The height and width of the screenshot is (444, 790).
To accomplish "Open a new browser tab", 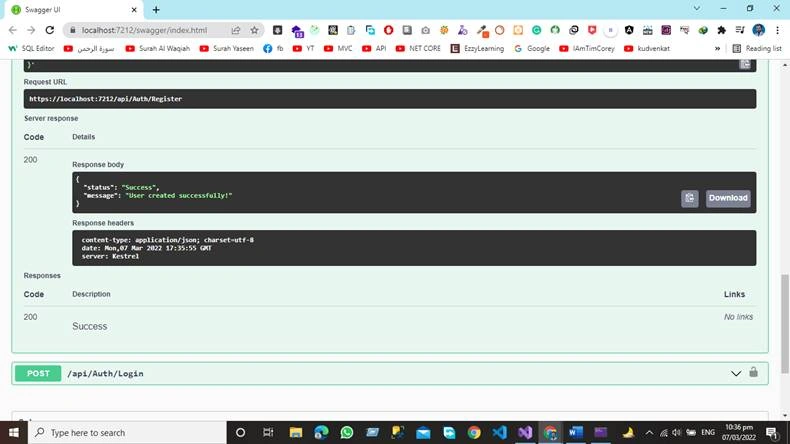I will 156,10.
